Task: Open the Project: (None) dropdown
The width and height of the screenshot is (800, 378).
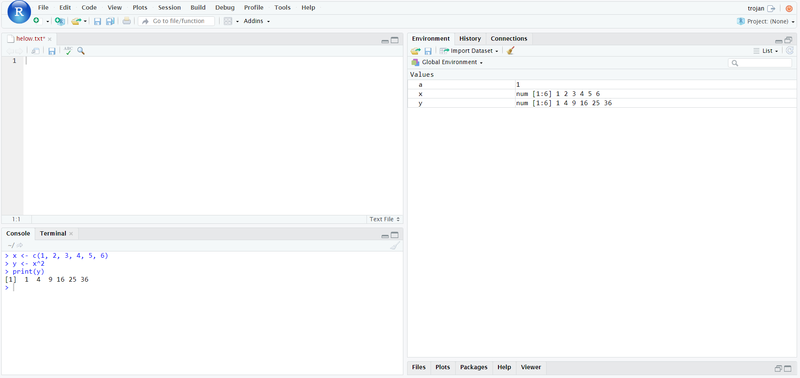Action: 765,21
